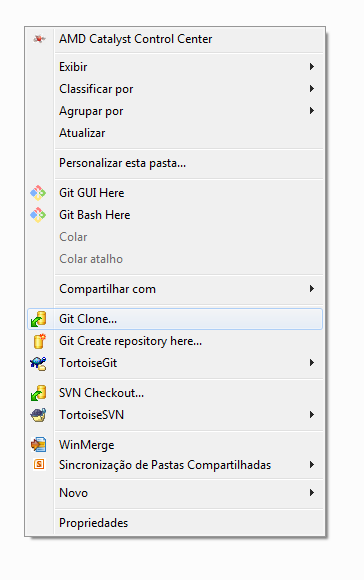Launch Git Bash Here
The height and width of the screenshot is (580, 364).
tap(175, 215)
